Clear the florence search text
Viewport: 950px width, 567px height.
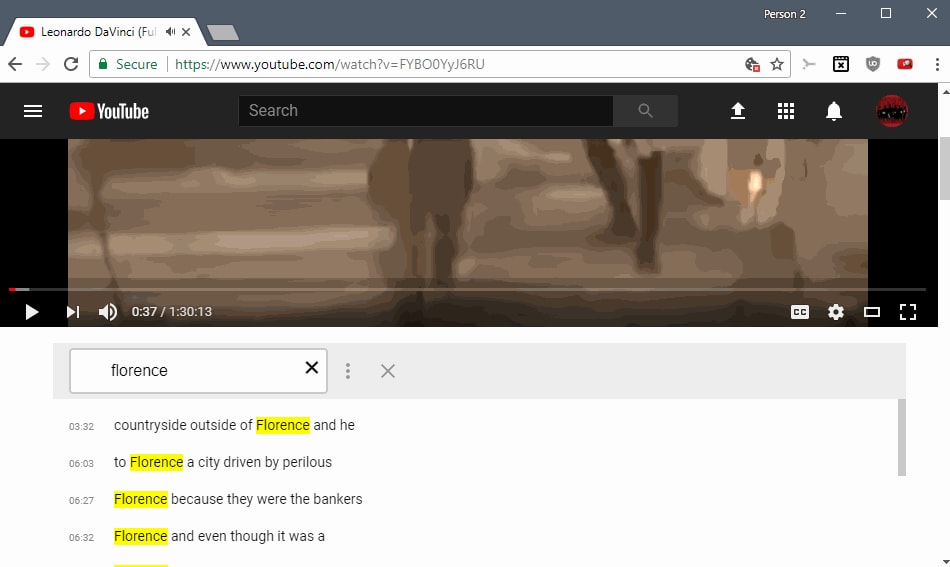click(311, 367)
